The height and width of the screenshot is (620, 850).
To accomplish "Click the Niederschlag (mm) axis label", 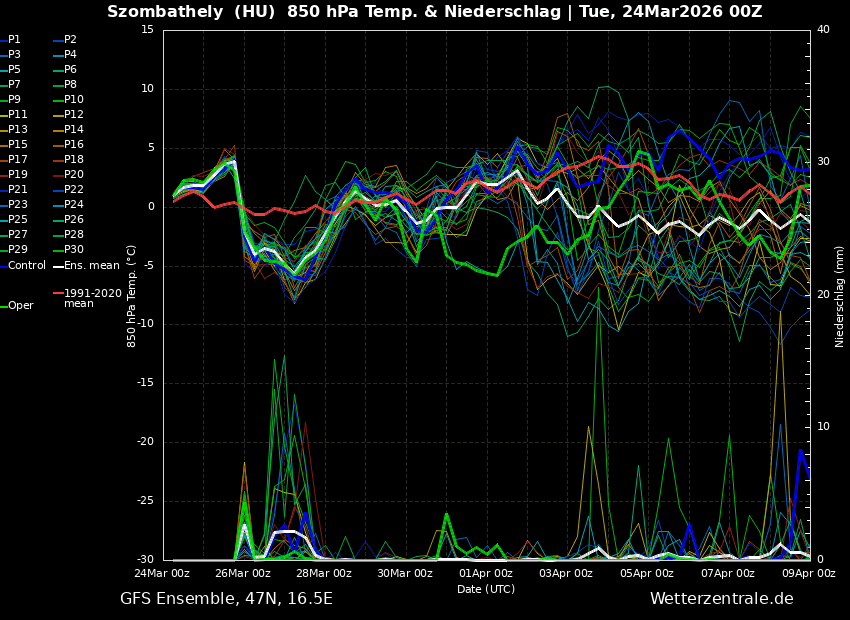I will pyautogui.click(x=840, y=296).
